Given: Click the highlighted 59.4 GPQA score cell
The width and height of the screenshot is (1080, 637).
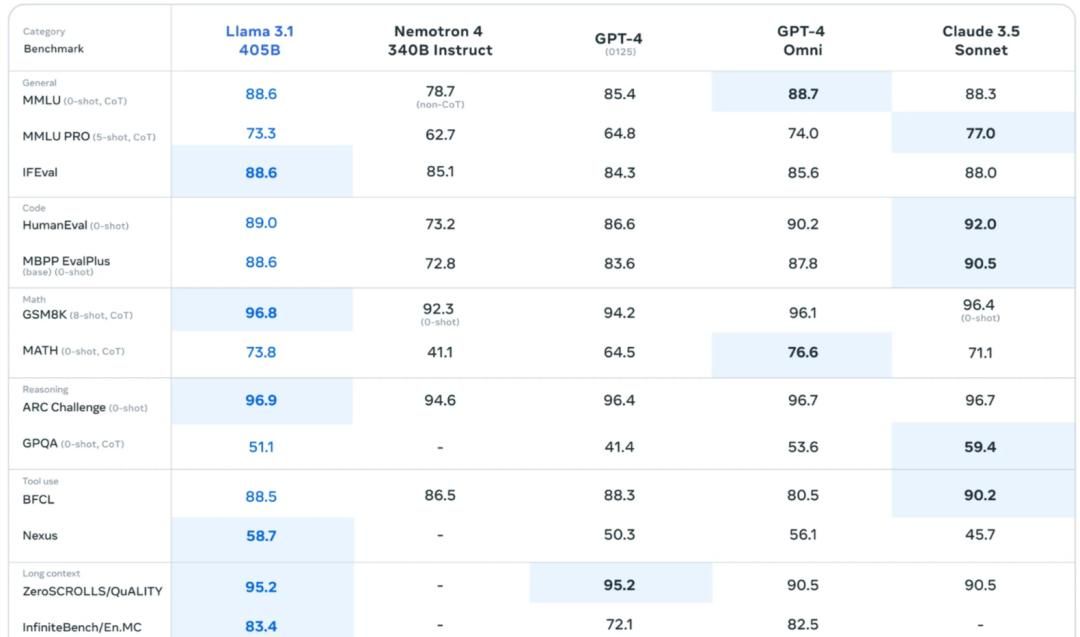Looking at the screenshot, I should tap(980, 447).
